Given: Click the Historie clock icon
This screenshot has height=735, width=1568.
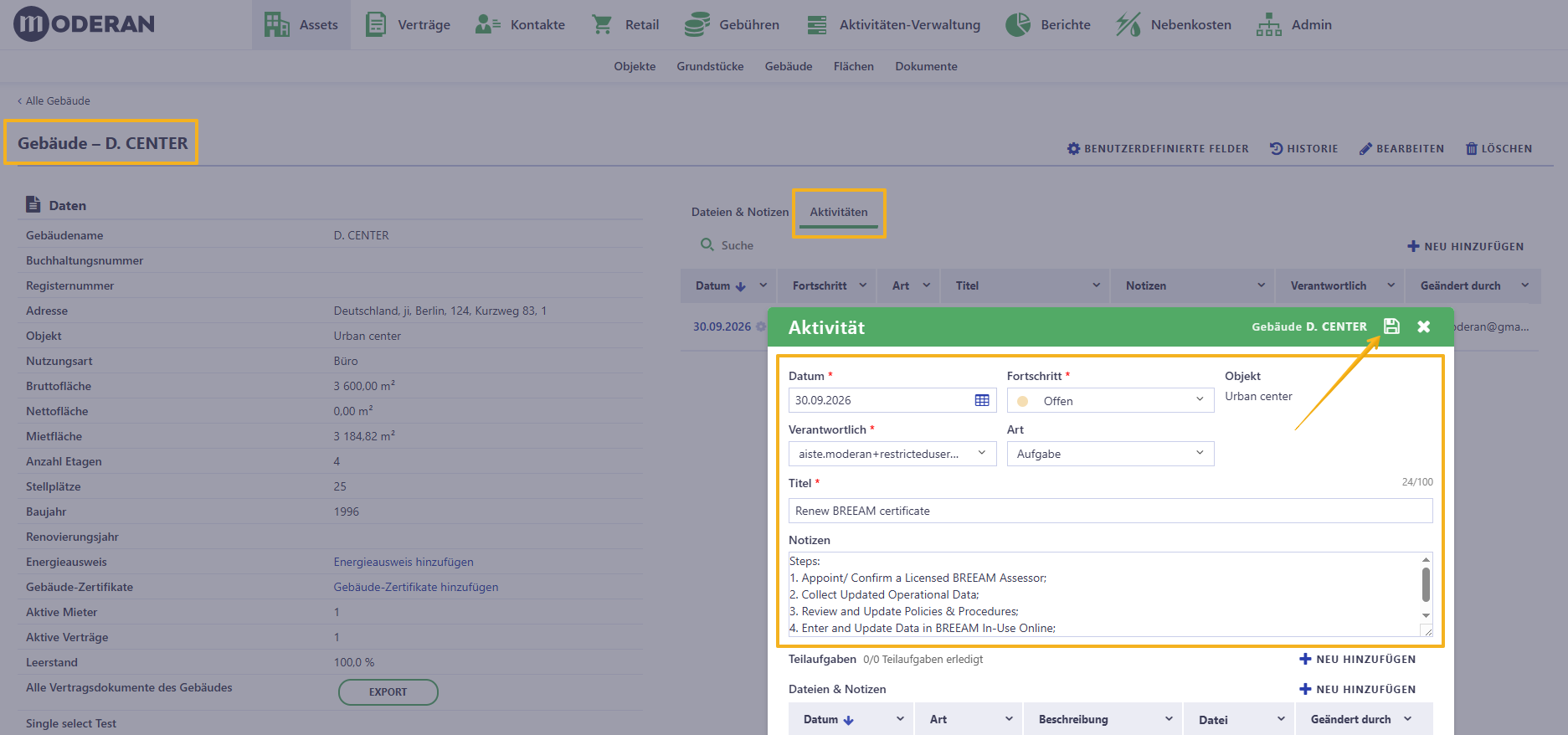Looking at the screenshot, I should [x=1276, y=148].
